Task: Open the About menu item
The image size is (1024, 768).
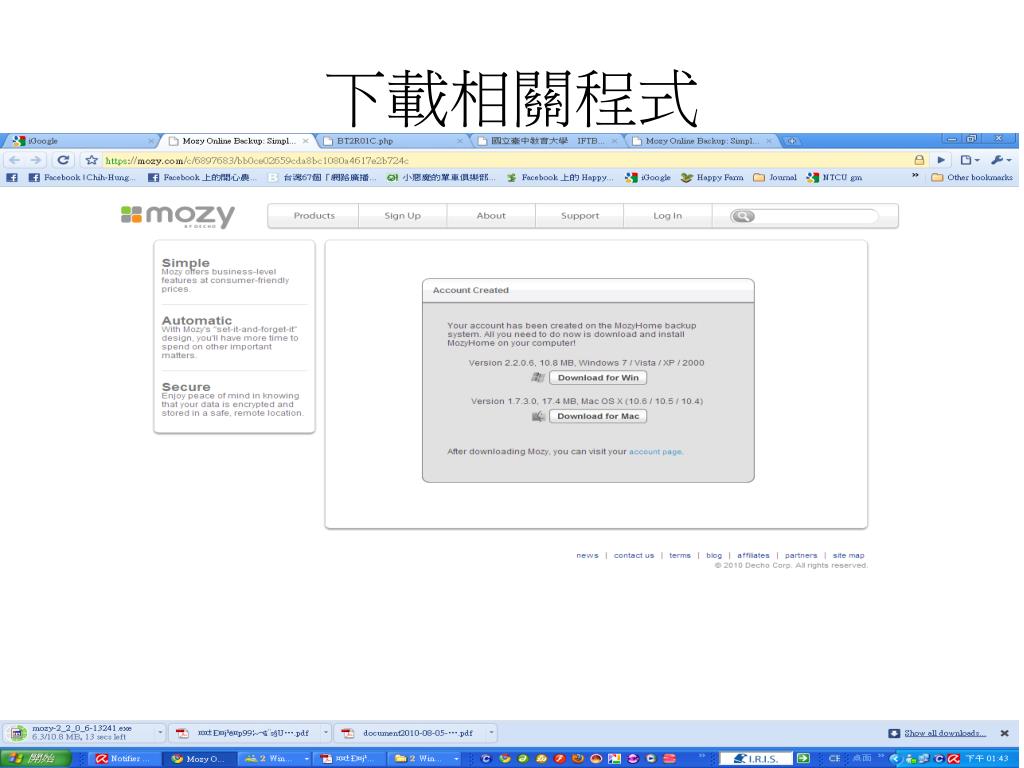Action: coord(491,216)
